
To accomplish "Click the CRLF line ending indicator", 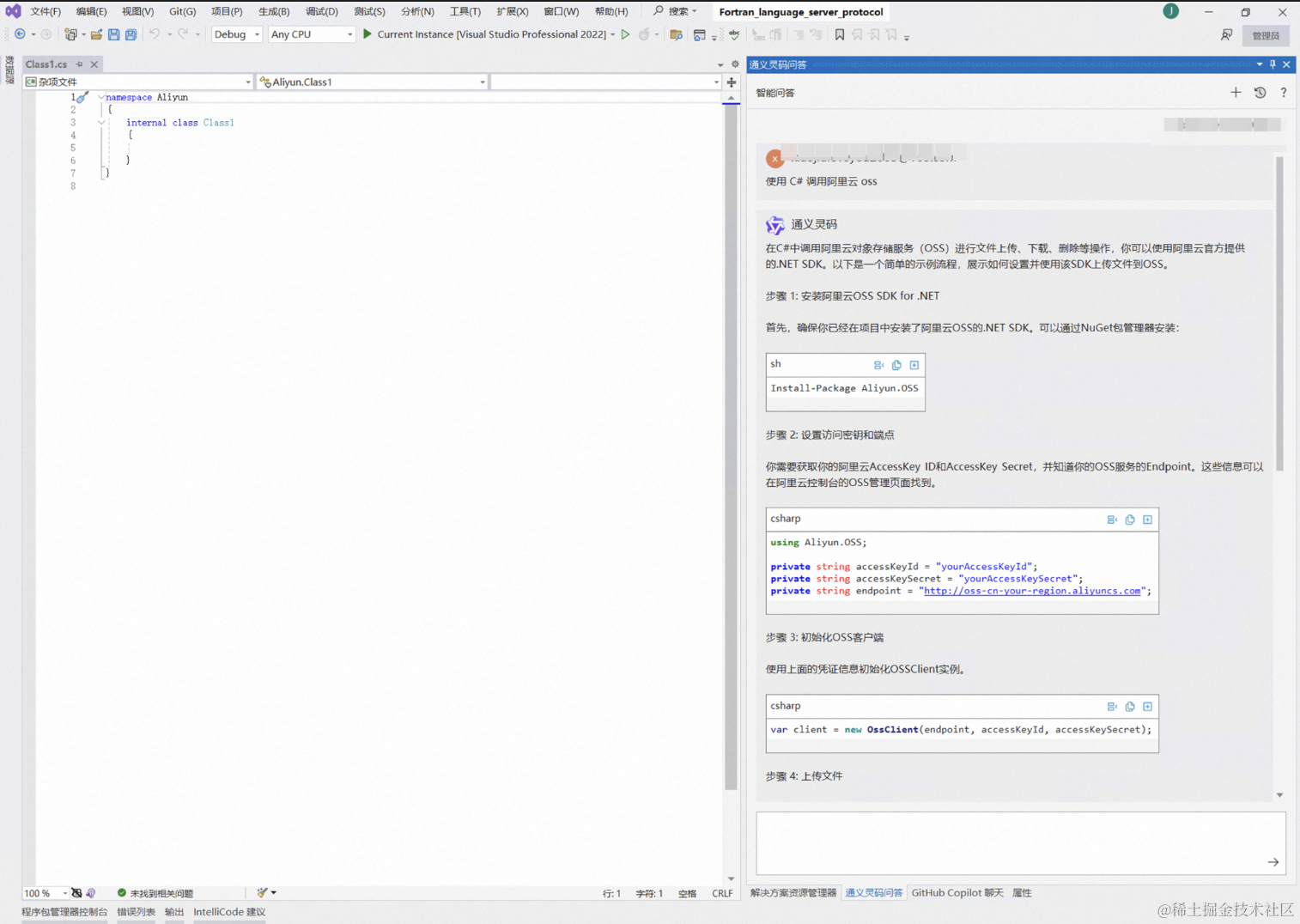I will (722, 893).
